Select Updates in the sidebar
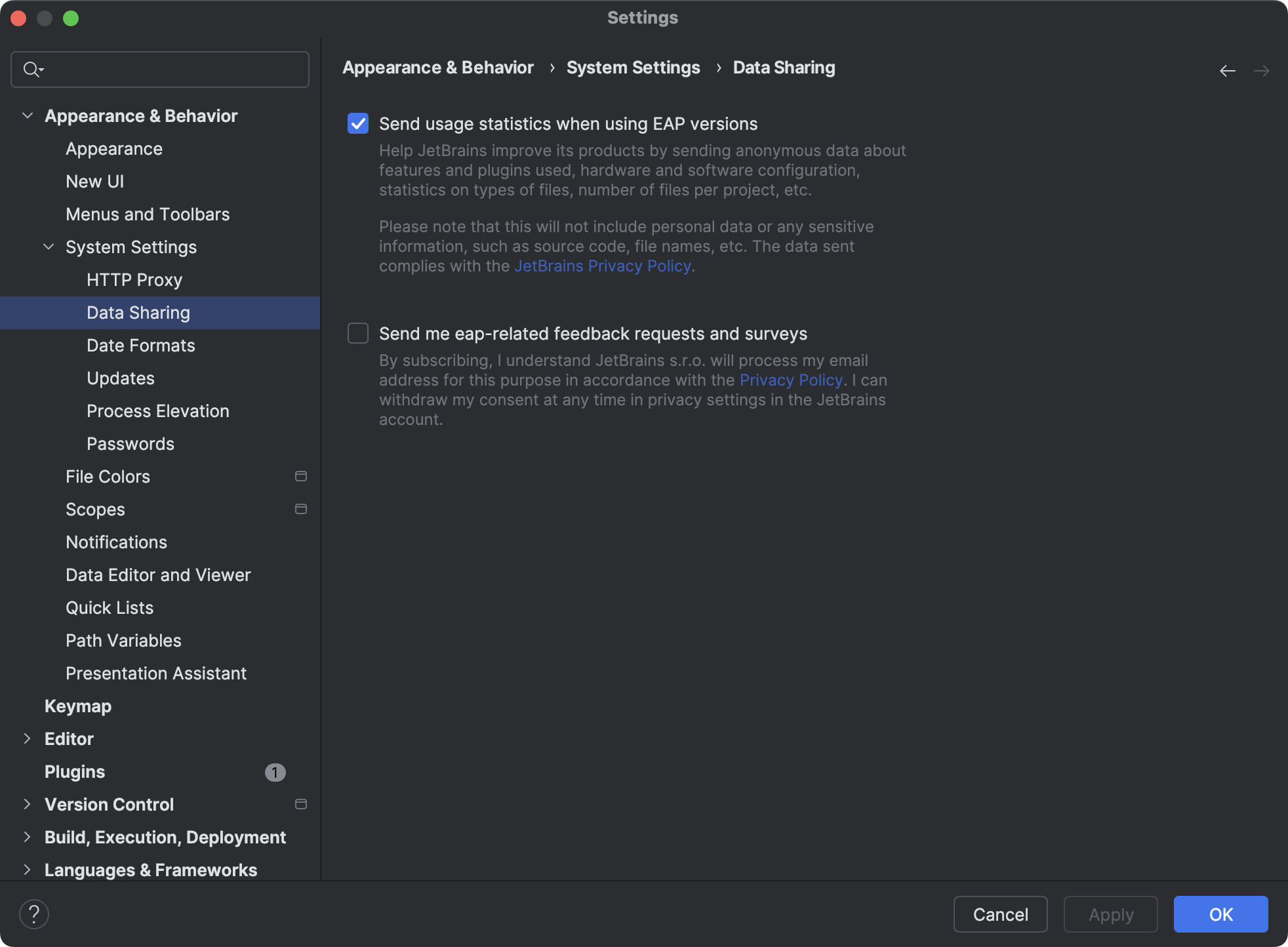1288x947 pixels. tap(120, 378)
